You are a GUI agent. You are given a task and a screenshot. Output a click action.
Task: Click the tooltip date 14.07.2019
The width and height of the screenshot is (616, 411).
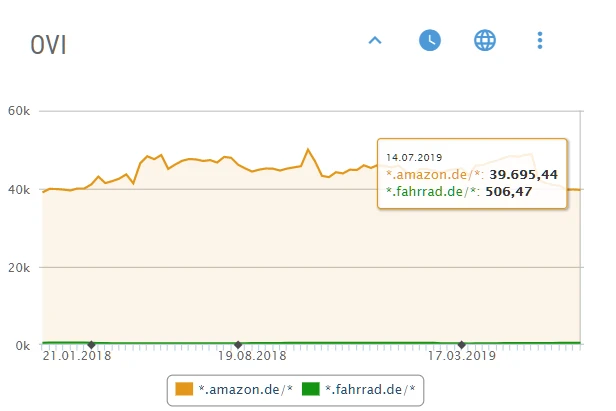[414, 157]
